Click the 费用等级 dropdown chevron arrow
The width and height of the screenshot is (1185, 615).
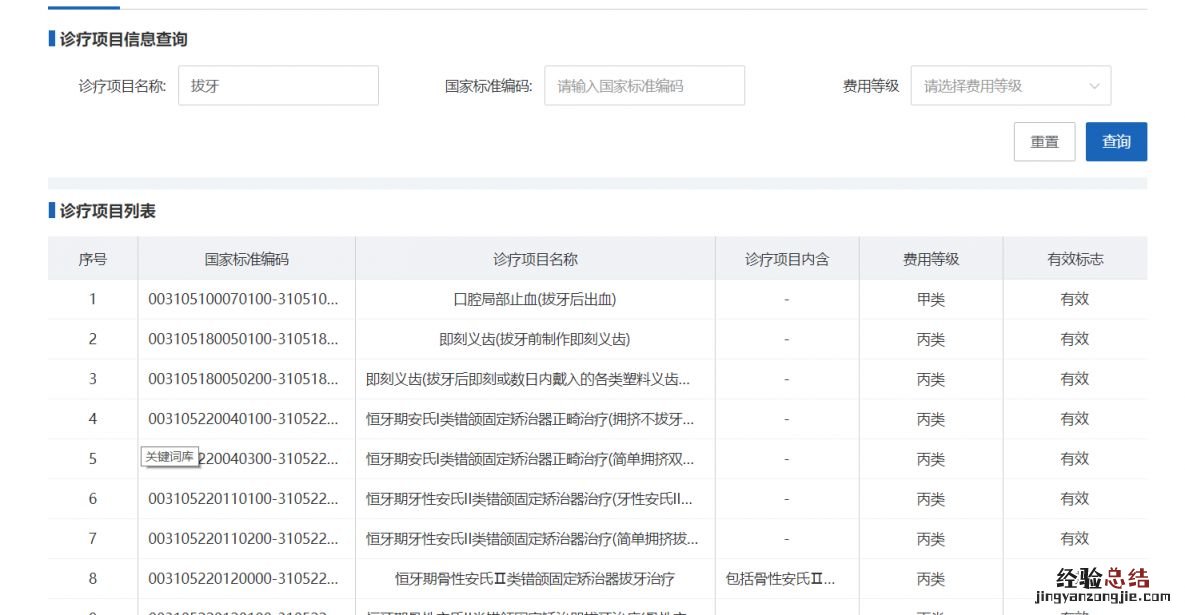pos(1094,86)
